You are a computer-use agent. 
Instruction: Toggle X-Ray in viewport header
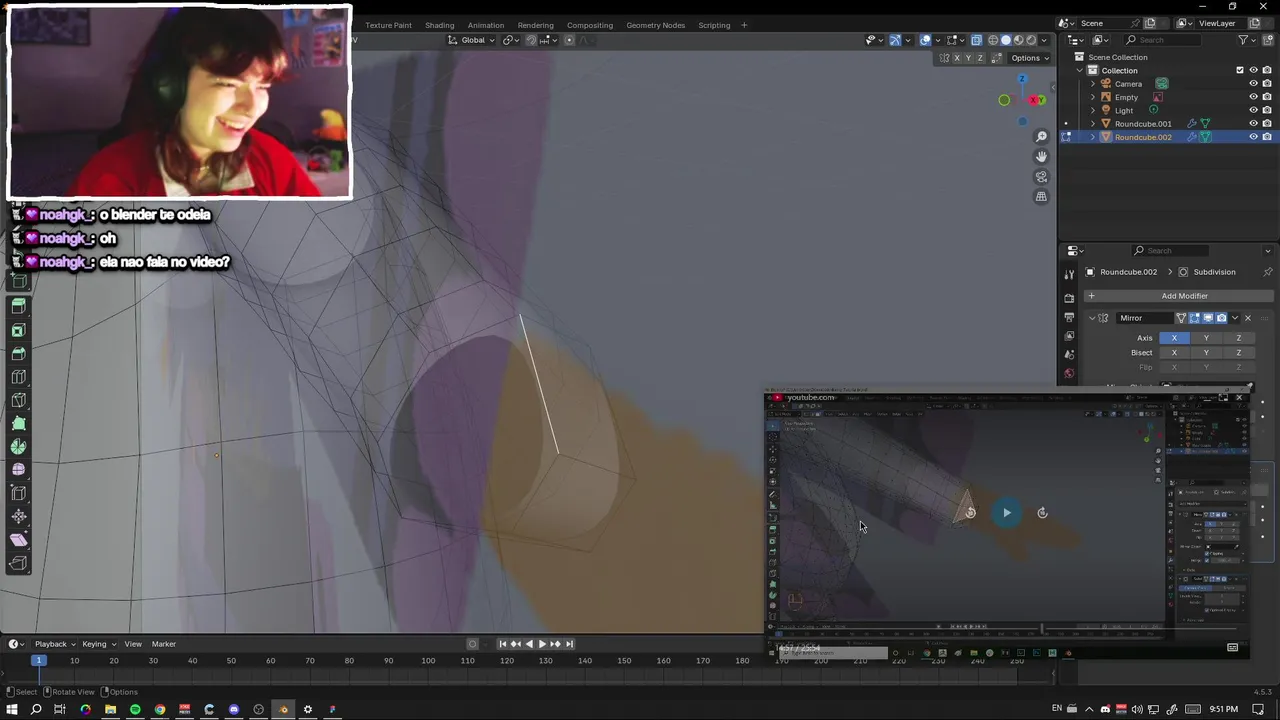click(976, 40)
